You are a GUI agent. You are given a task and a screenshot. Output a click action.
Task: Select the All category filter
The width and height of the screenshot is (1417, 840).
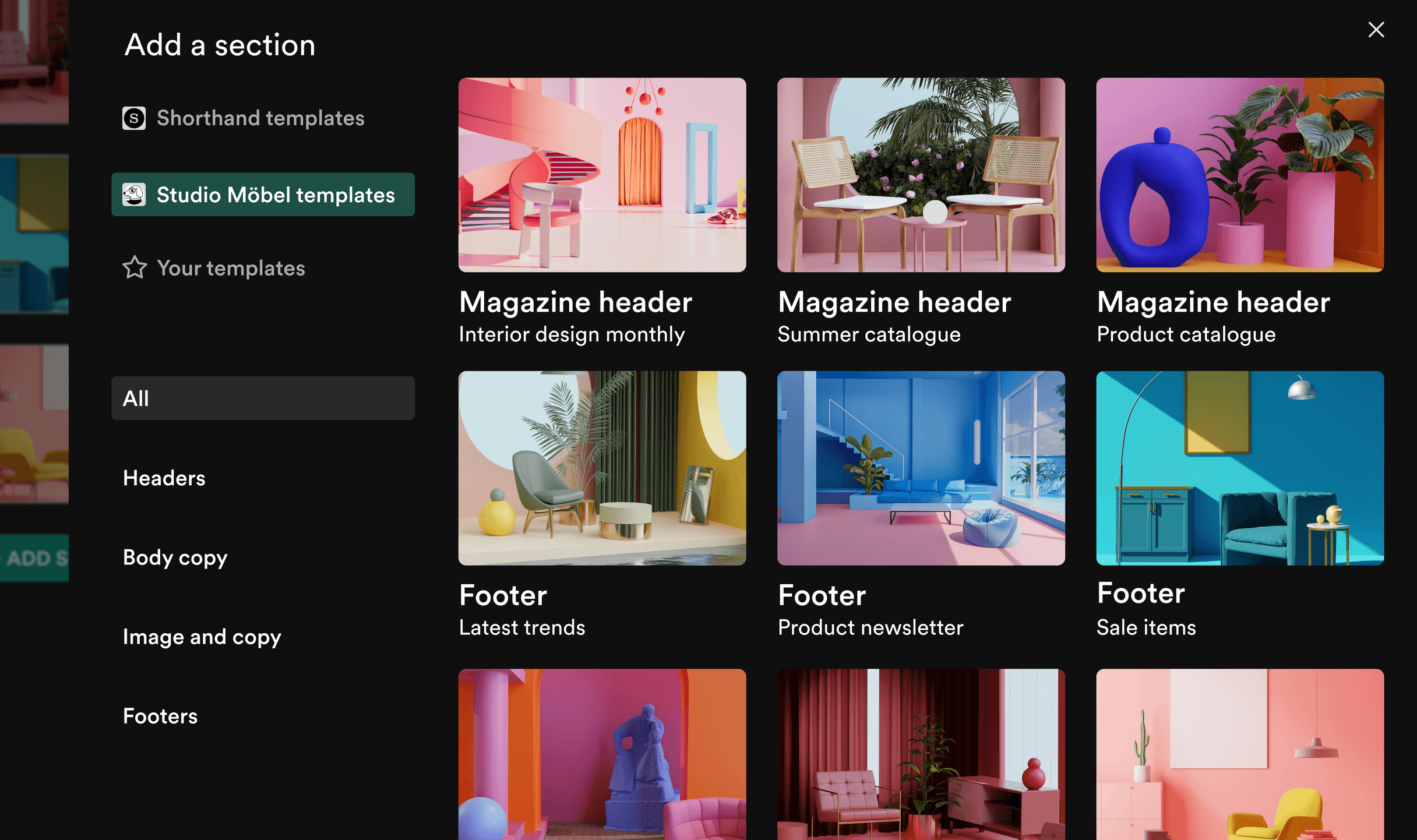pos(263,398)
